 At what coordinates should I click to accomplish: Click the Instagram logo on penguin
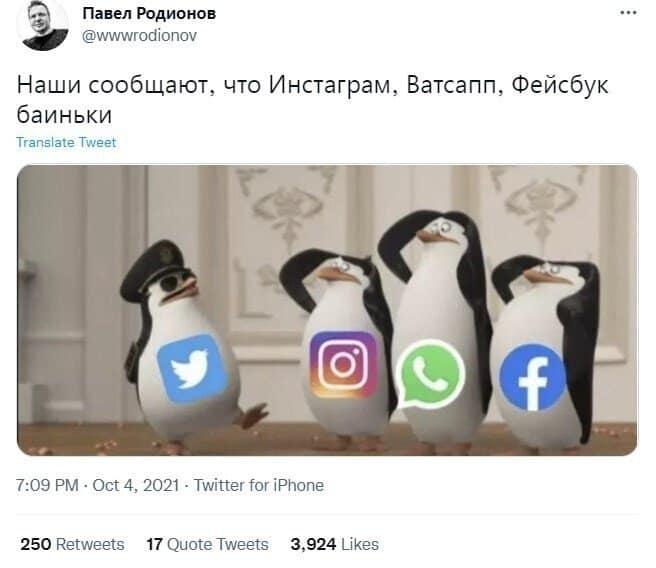coord(343,364)
